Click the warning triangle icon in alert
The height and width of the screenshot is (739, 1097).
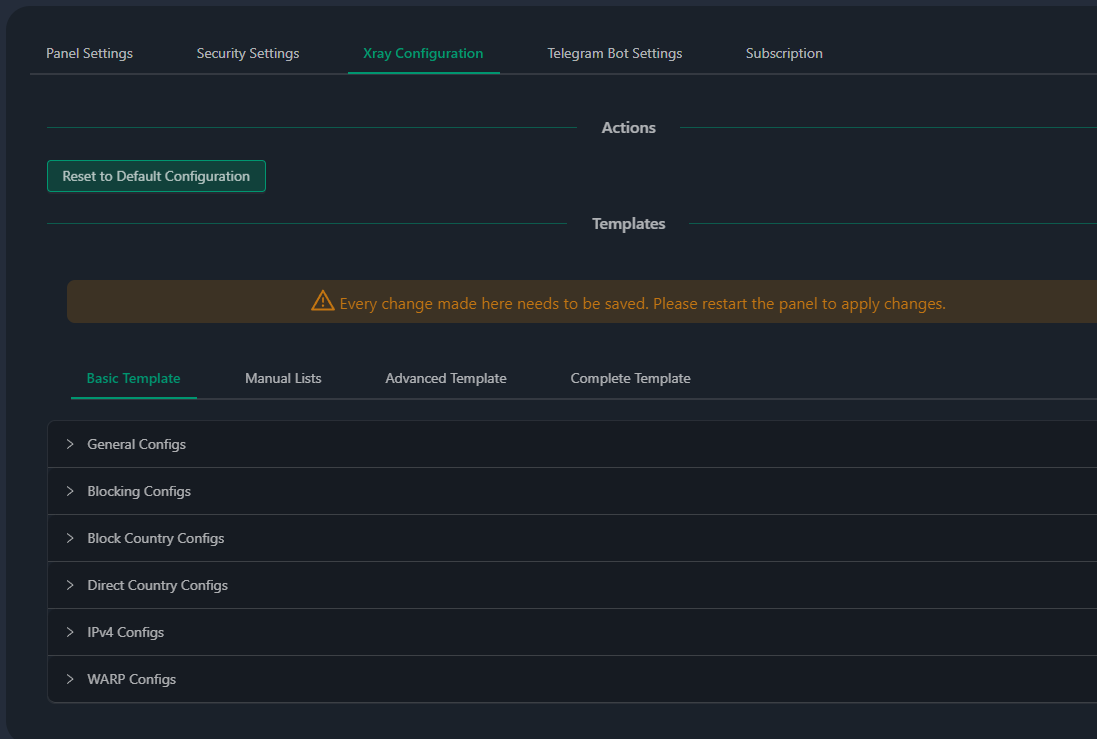point(322,301)
